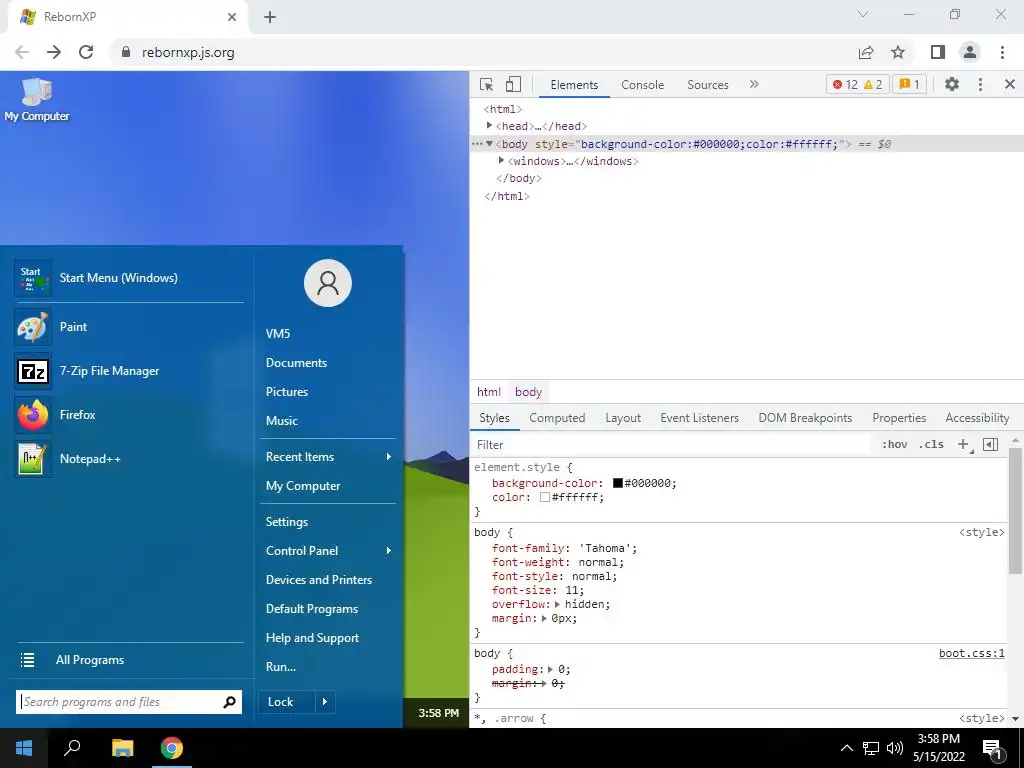This screenshot has height=768, width=1024.
Task: Open the Computed tab
Action: [x=557, y=418]
